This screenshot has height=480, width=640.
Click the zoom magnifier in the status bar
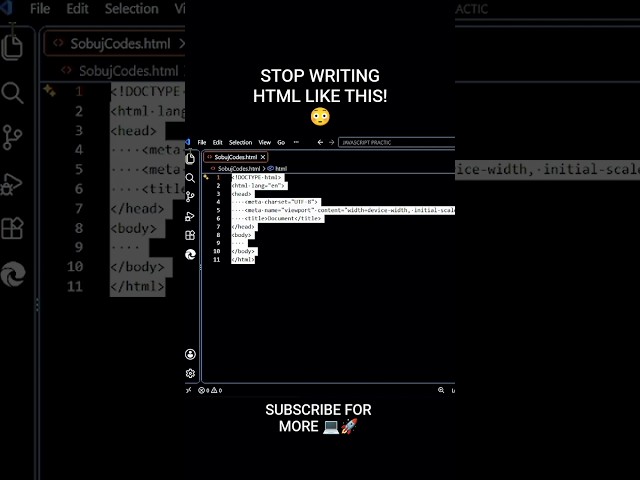pyautogui.click(x=441, y=390)
